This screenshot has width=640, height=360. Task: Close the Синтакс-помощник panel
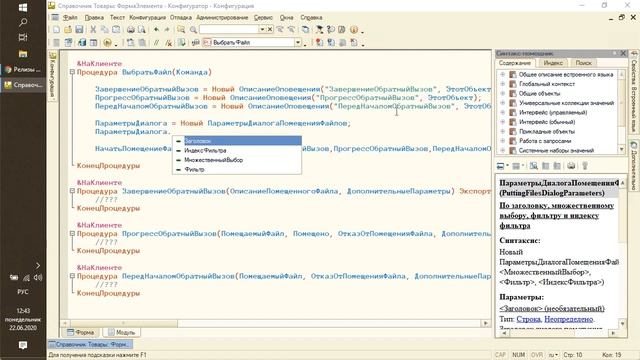click(623, 53)
